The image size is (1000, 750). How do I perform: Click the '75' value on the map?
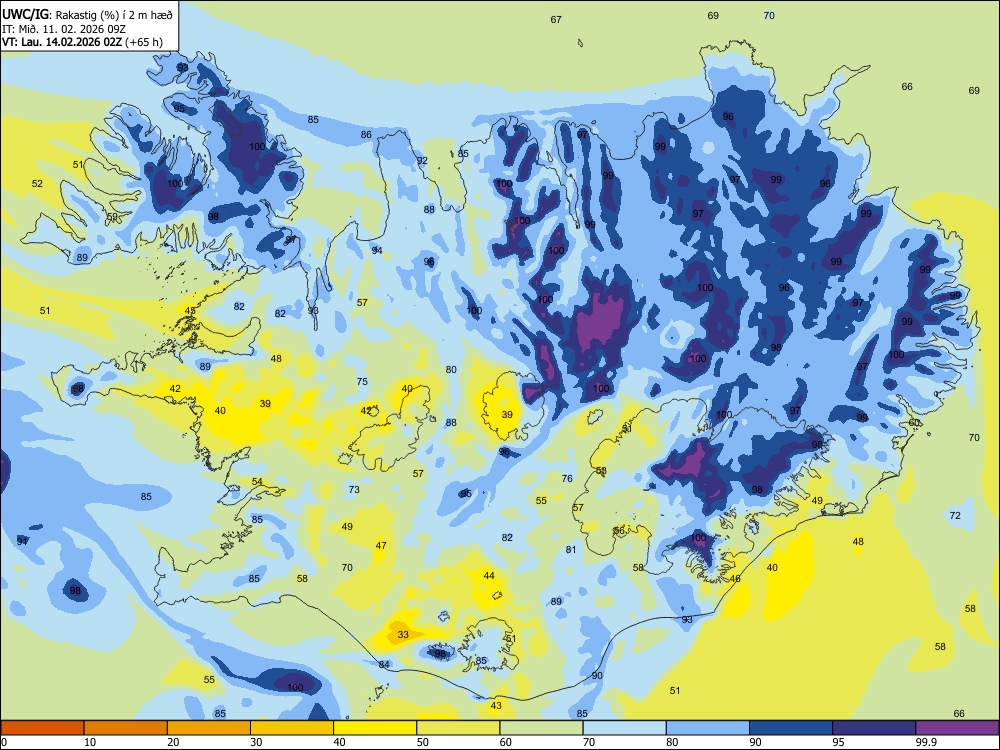click(362, 381)
